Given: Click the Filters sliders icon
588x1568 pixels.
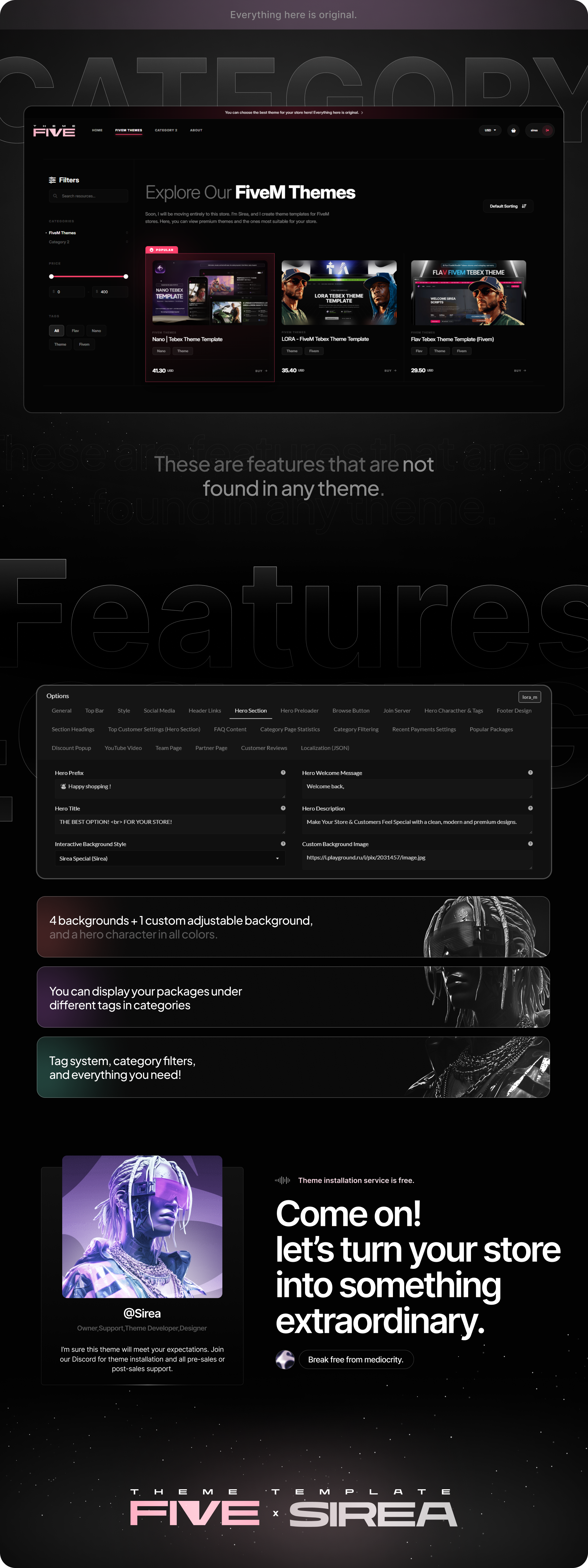Looking at the screenshot, I should (52, 180).
